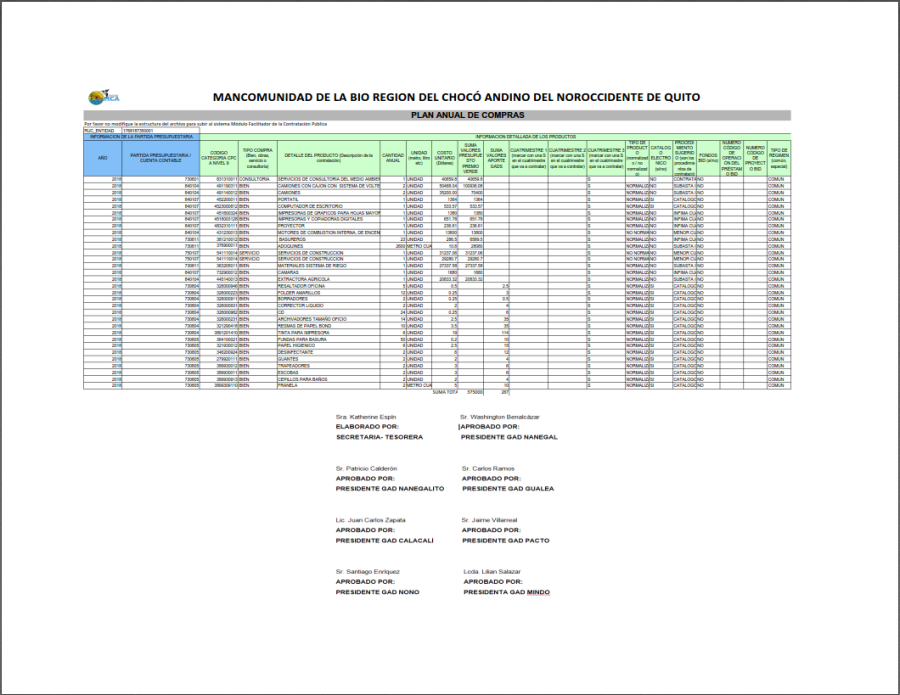Click the 'CEPILLOS PARA BAÑOS' cell
The height and width of the screenshot is (695, 900).
(x=329, y=379)
